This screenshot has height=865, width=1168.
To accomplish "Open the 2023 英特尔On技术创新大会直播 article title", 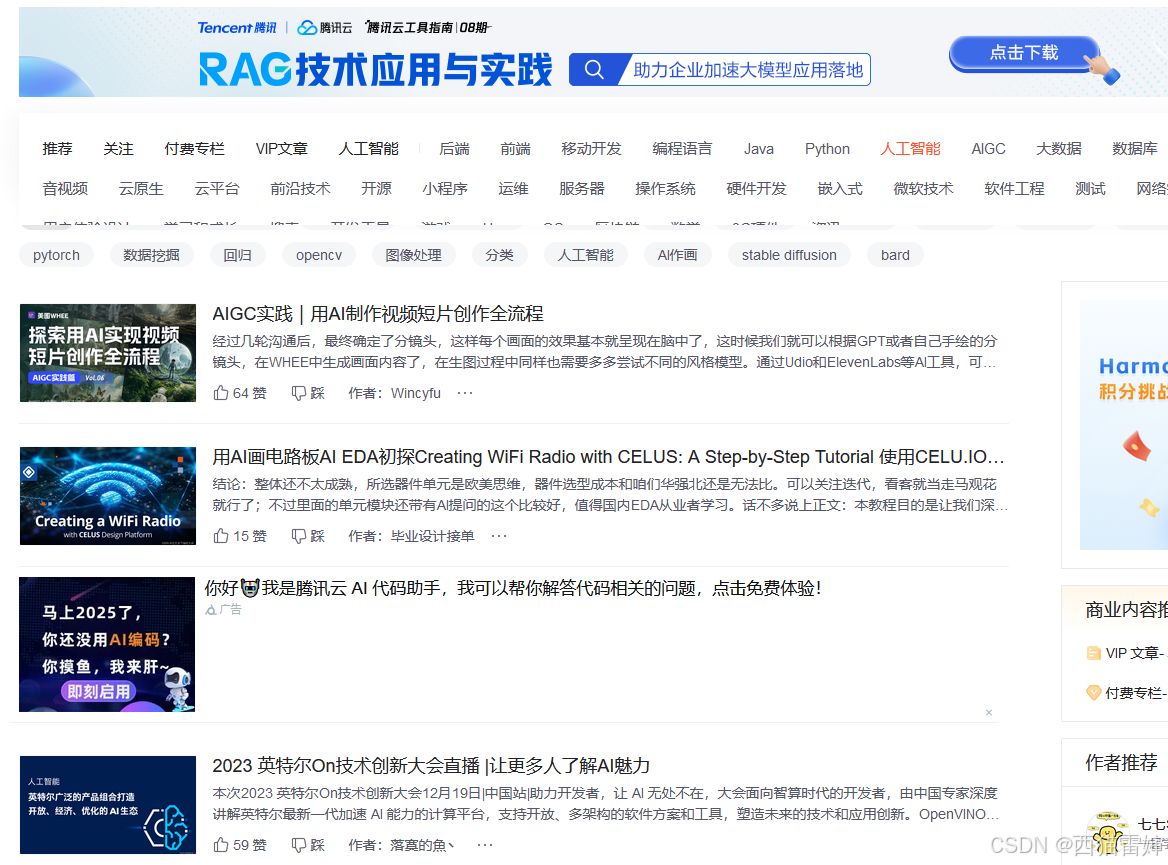I will click(431, 766).
